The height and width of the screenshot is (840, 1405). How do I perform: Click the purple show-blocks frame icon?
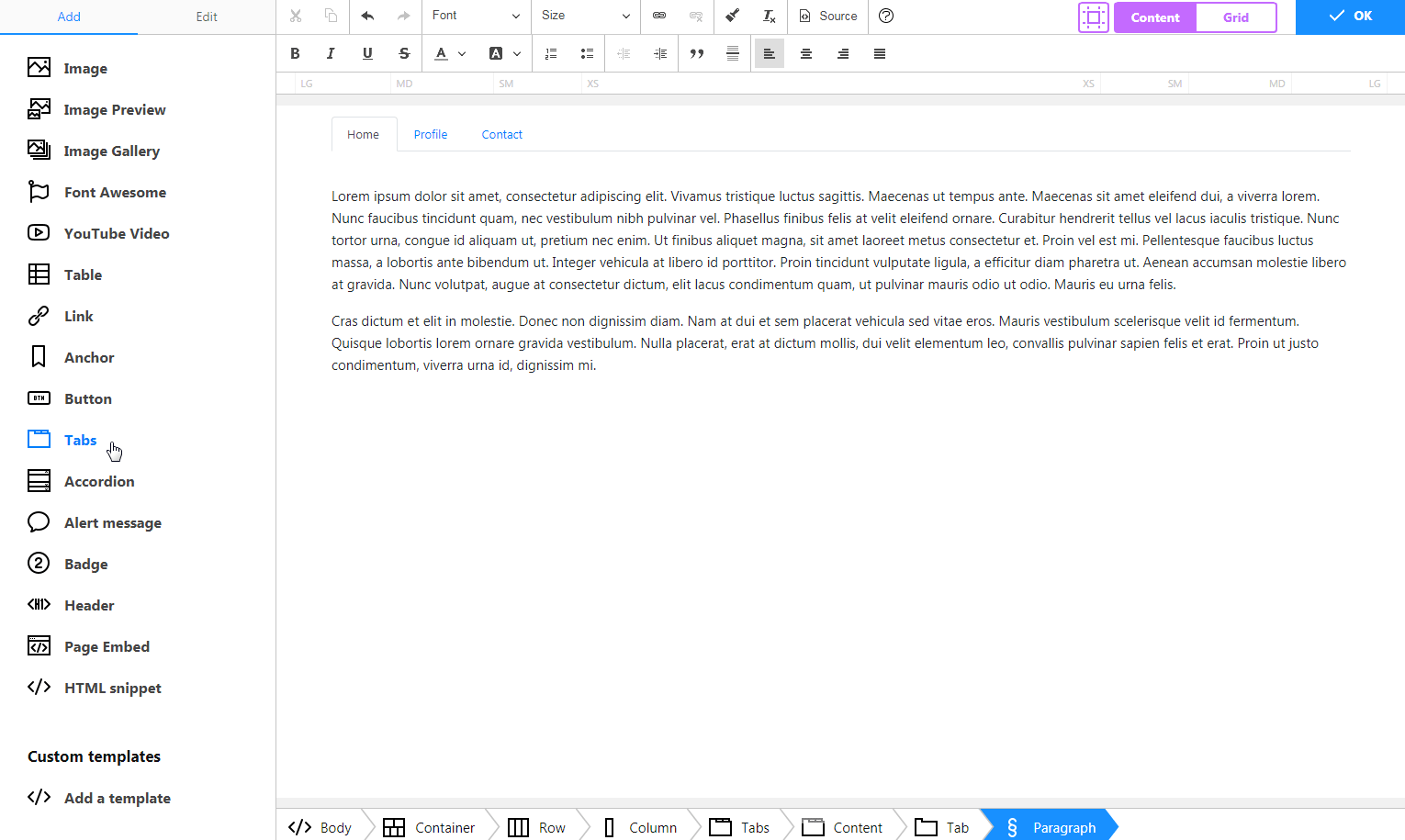1093,17
